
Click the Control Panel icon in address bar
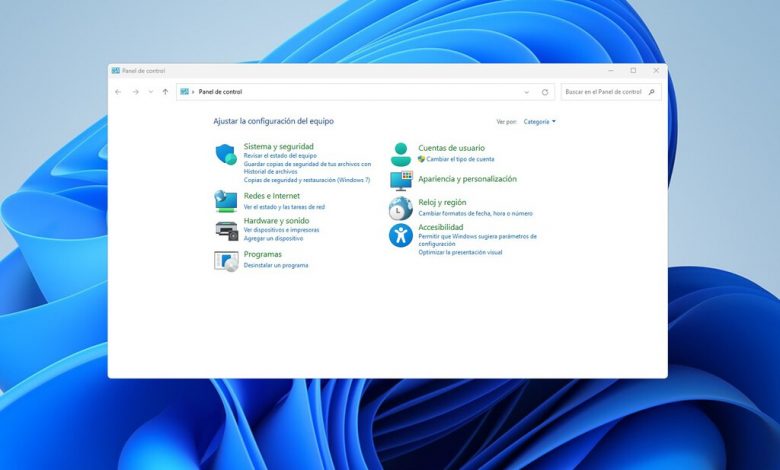(x=185, y=92)
